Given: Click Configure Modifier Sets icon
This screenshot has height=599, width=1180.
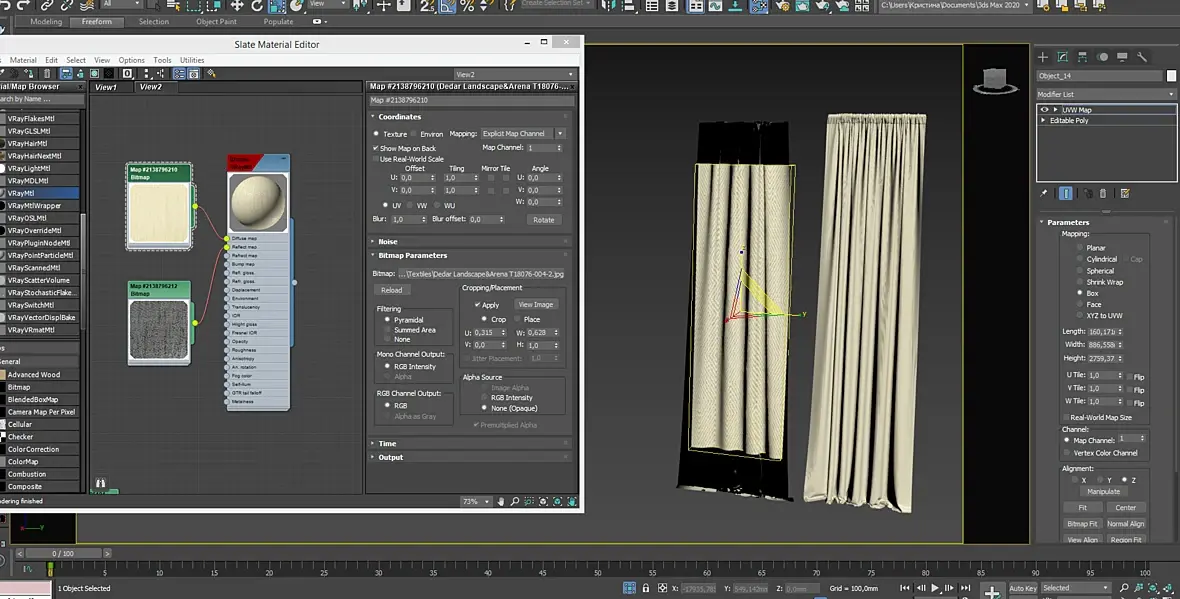Looking at the screenshot, I should [x=1125, y=193].
